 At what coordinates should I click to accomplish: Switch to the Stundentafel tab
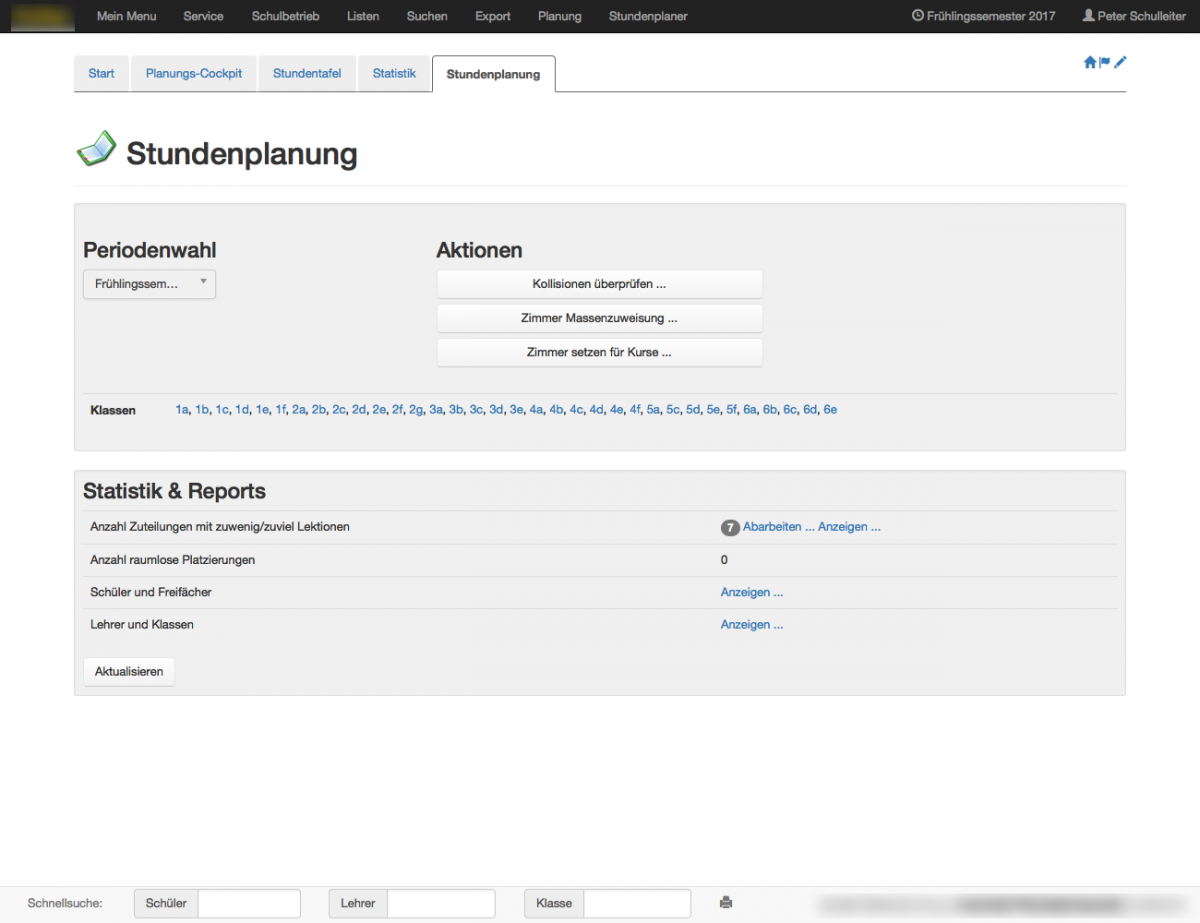[x=307, y=74]
